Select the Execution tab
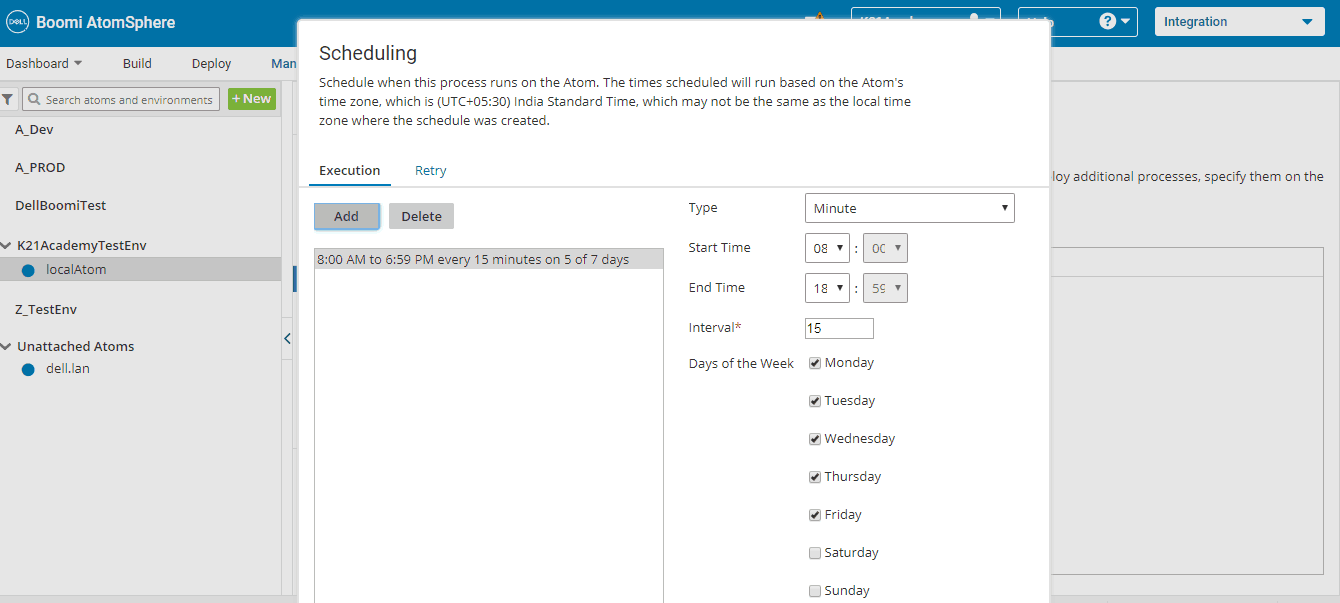Image resolution: width=1340 pixels, height=603 pixels. pyautogui.click(x=350, y=171)
